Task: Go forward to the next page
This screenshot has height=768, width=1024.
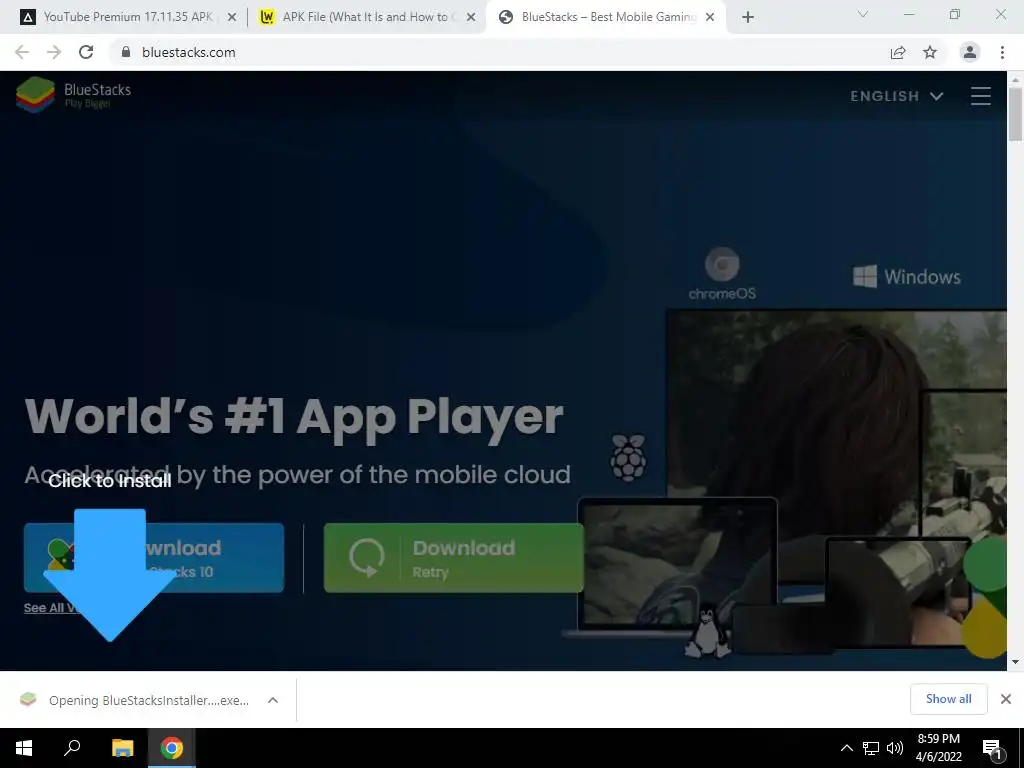Action: [x=54, y=52]
